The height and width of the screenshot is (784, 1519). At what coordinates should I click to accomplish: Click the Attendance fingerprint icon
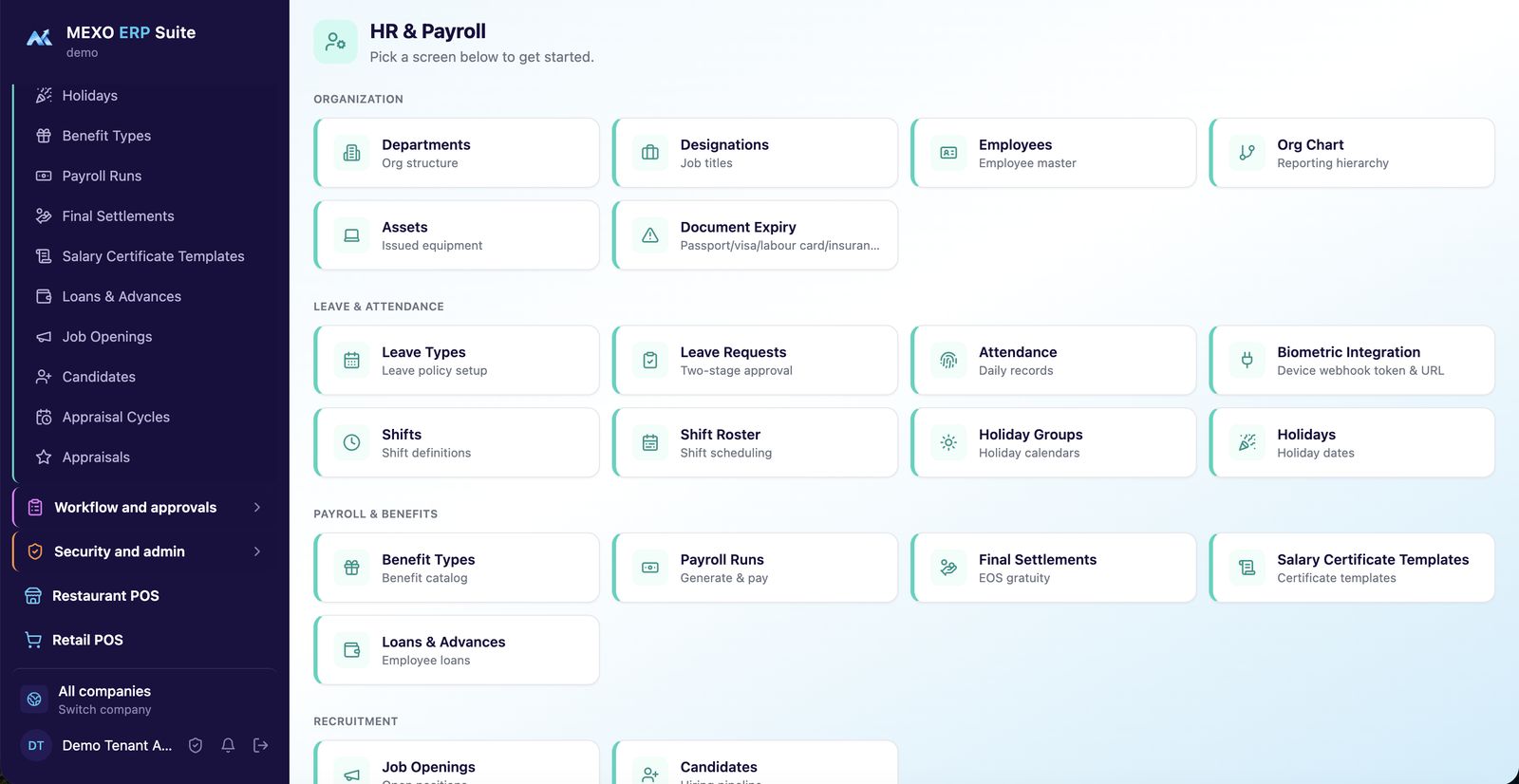click(948, 361)
